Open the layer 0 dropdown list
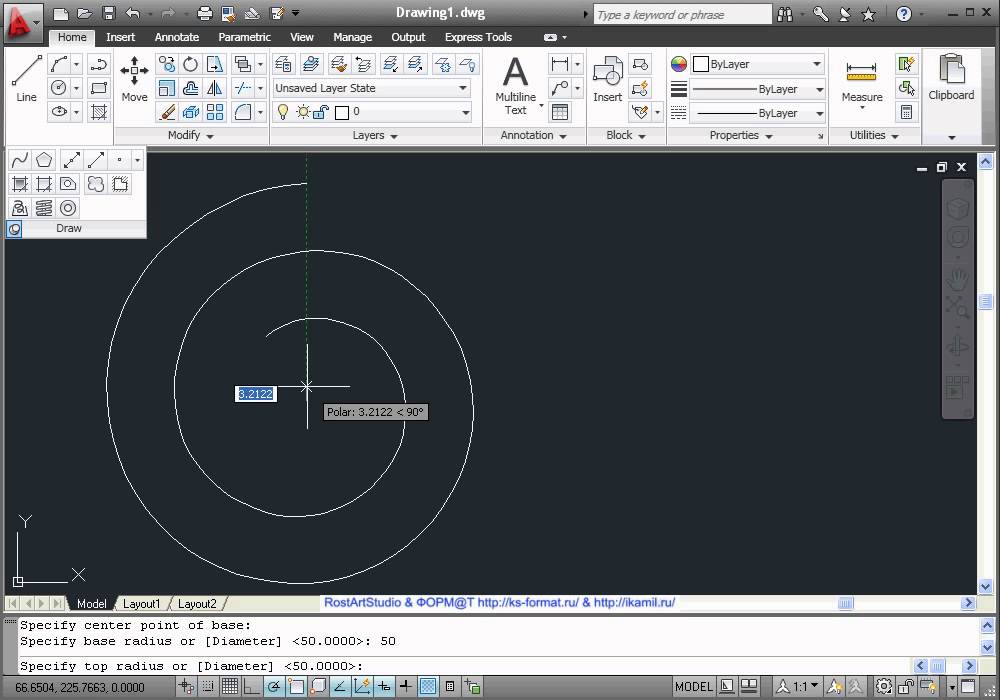 [466, 112]
